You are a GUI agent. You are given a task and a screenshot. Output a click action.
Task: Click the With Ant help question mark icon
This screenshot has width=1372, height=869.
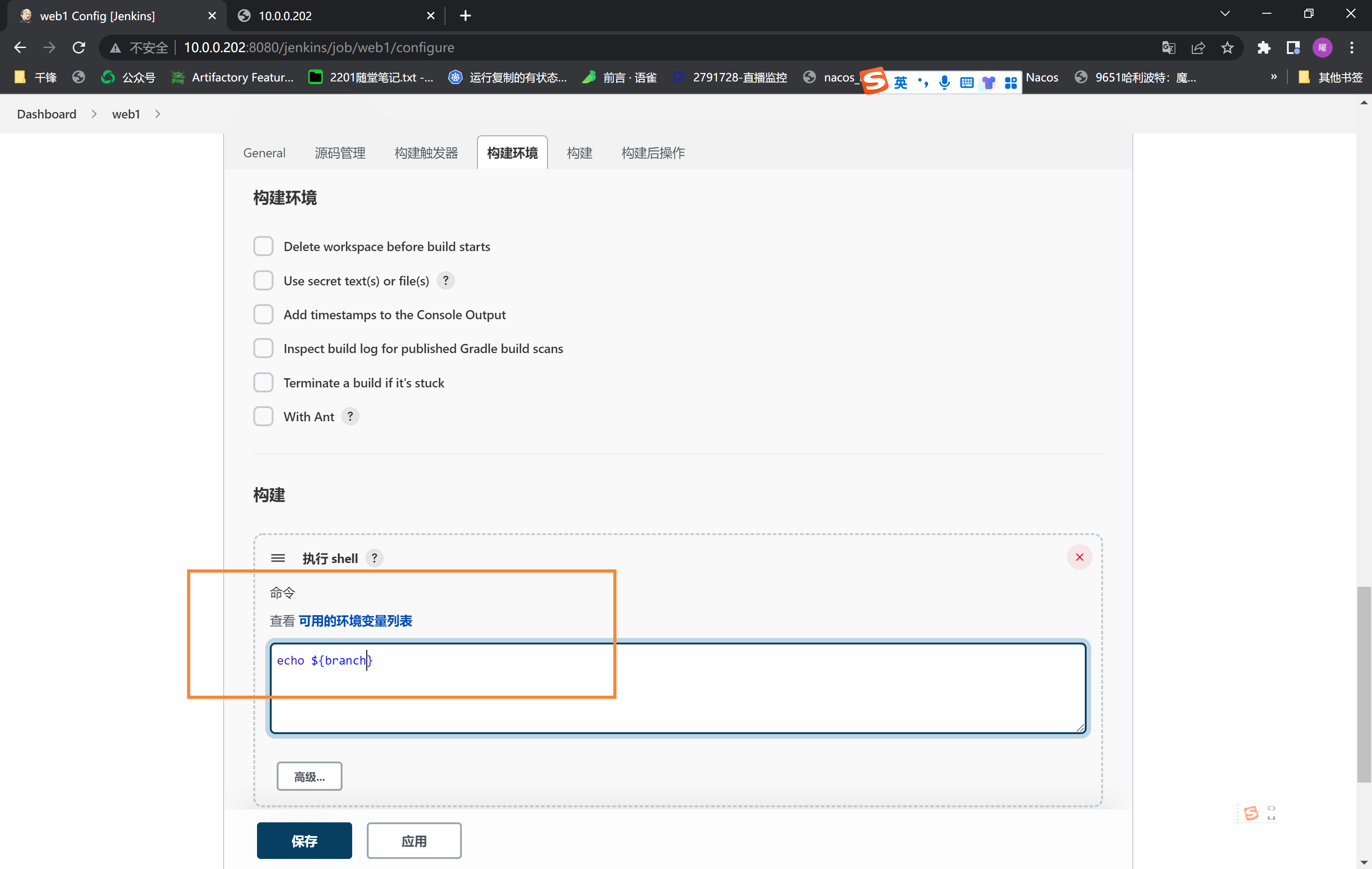pos(350,416)
